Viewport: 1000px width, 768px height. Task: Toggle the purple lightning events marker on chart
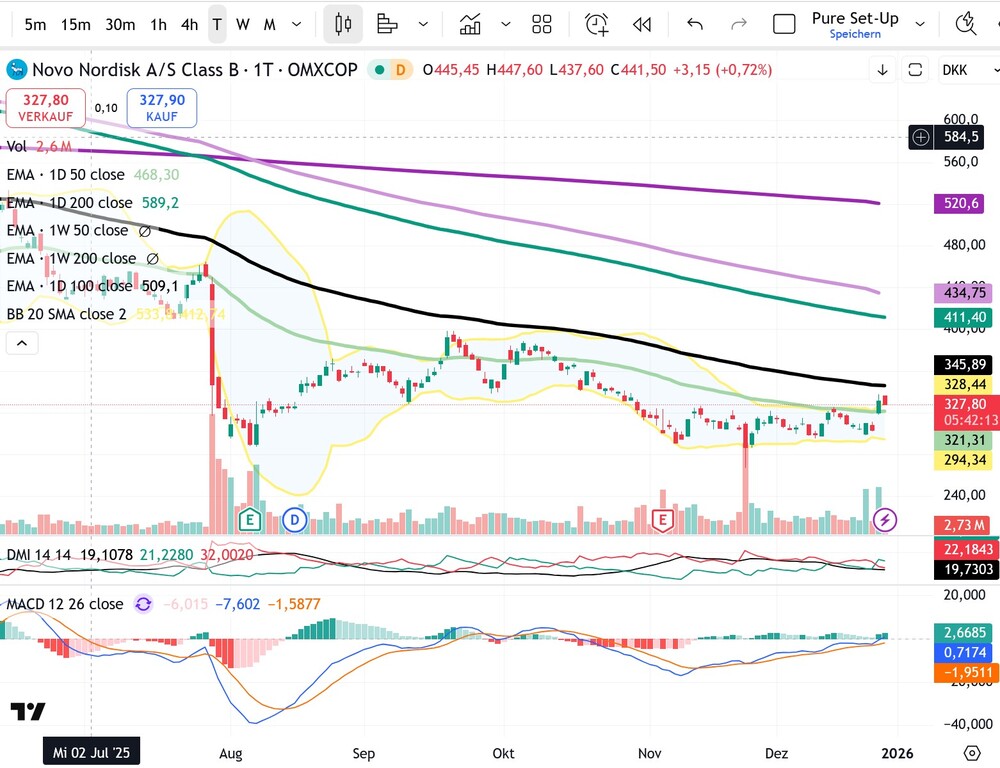[x=884, y=520]
